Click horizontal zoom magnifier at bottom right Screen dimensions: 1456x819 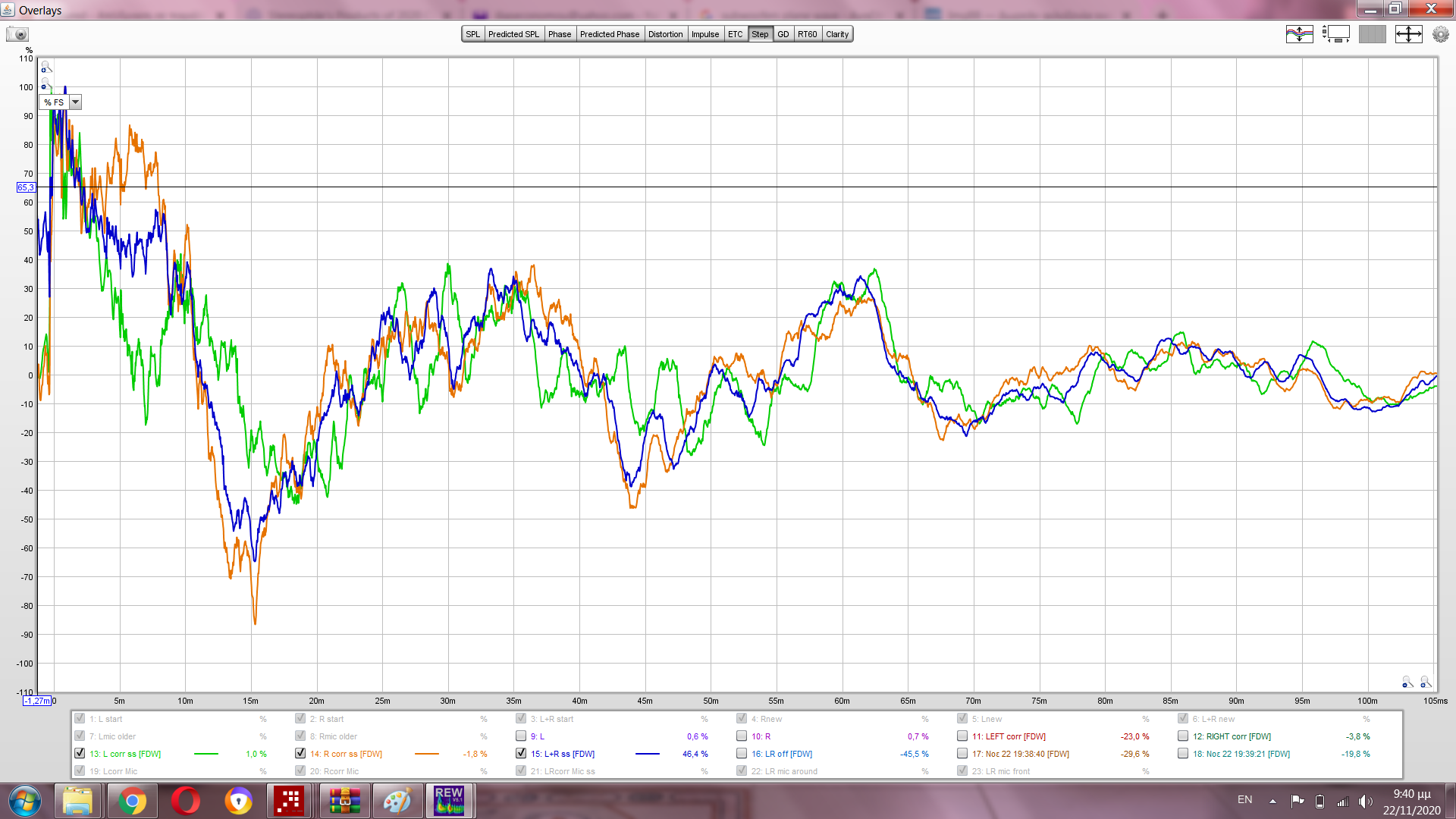pos(1426,682)
